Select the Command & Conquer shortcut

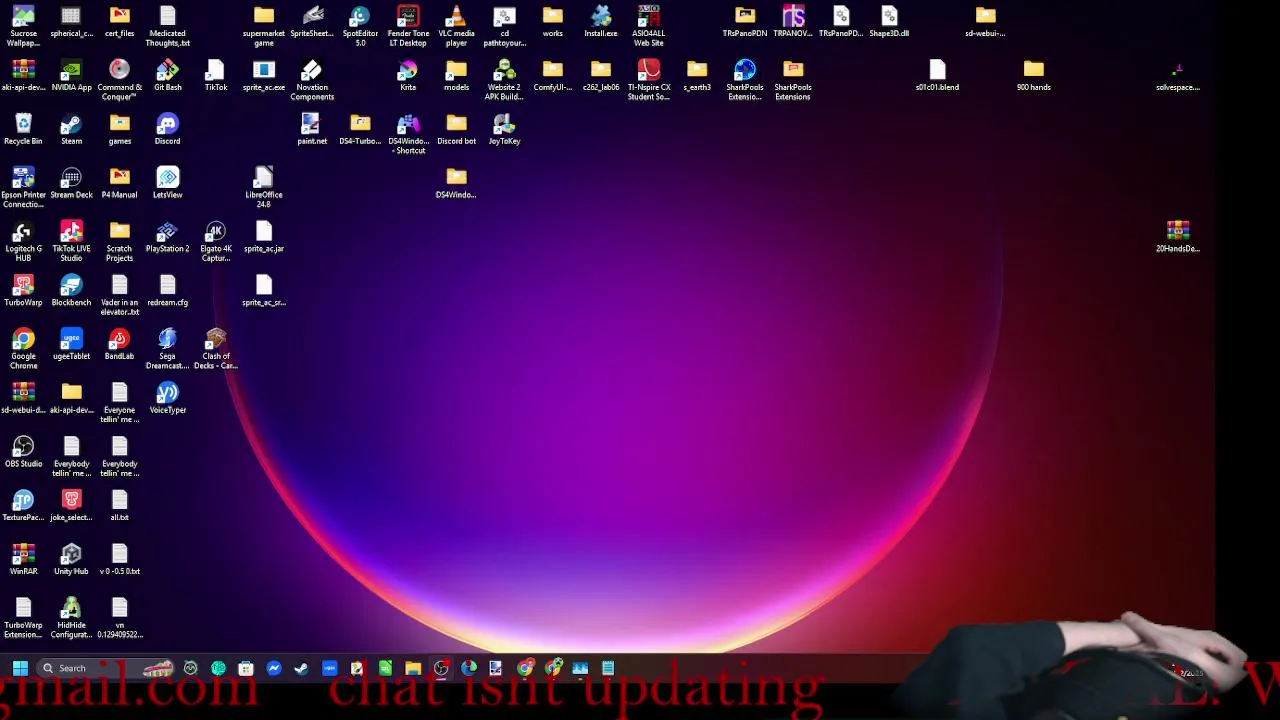119,80
